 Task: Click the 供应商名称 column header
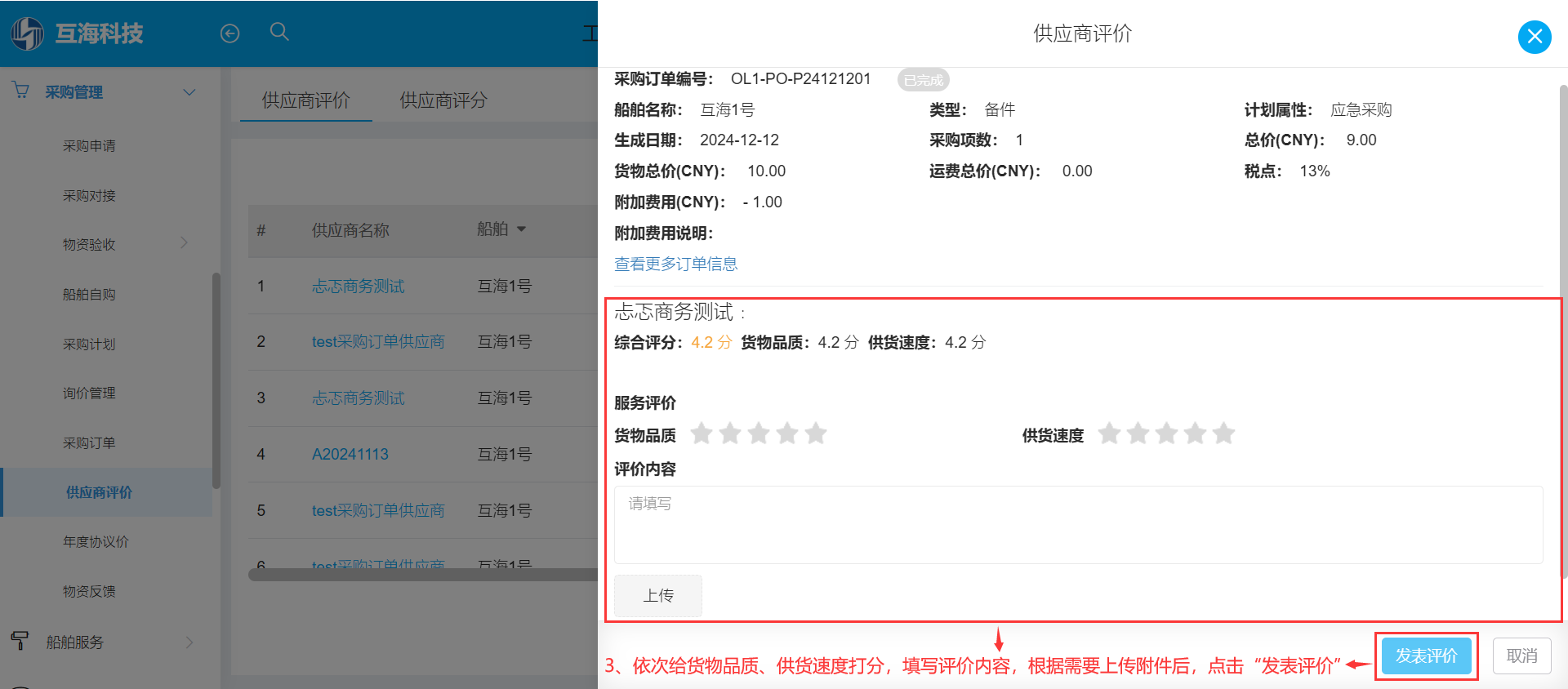[x=350, y=230]
